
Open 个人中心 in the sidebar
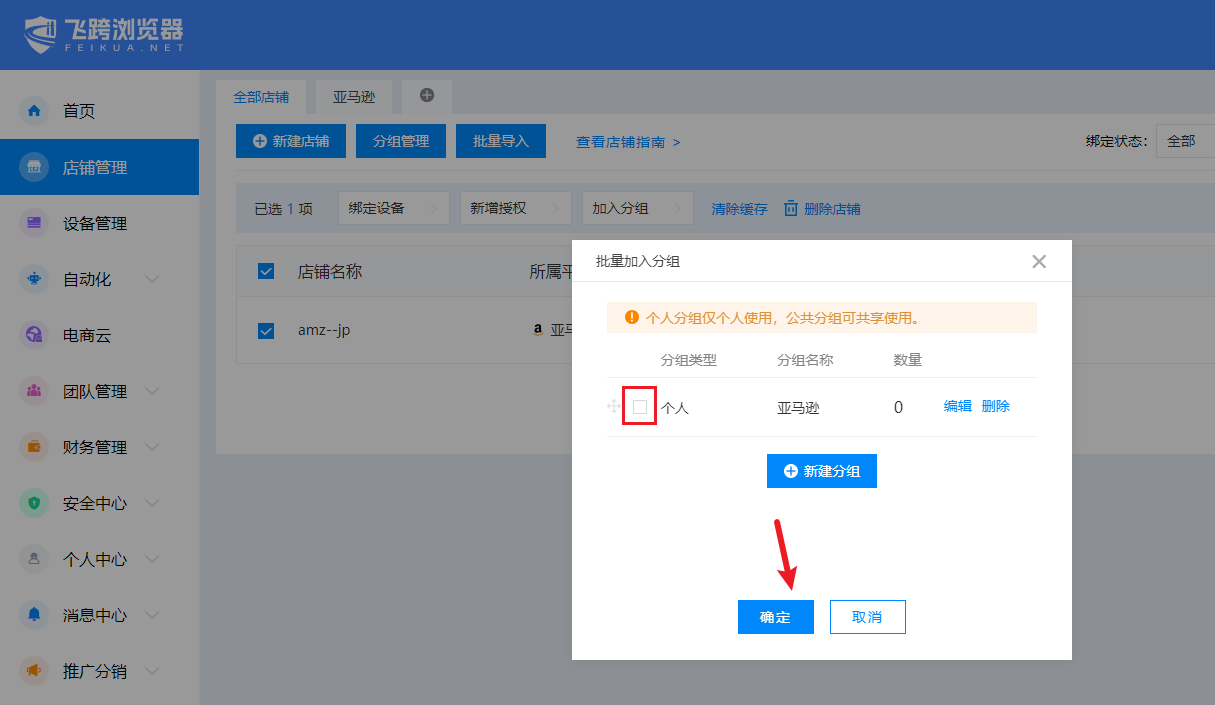(94, 559)
